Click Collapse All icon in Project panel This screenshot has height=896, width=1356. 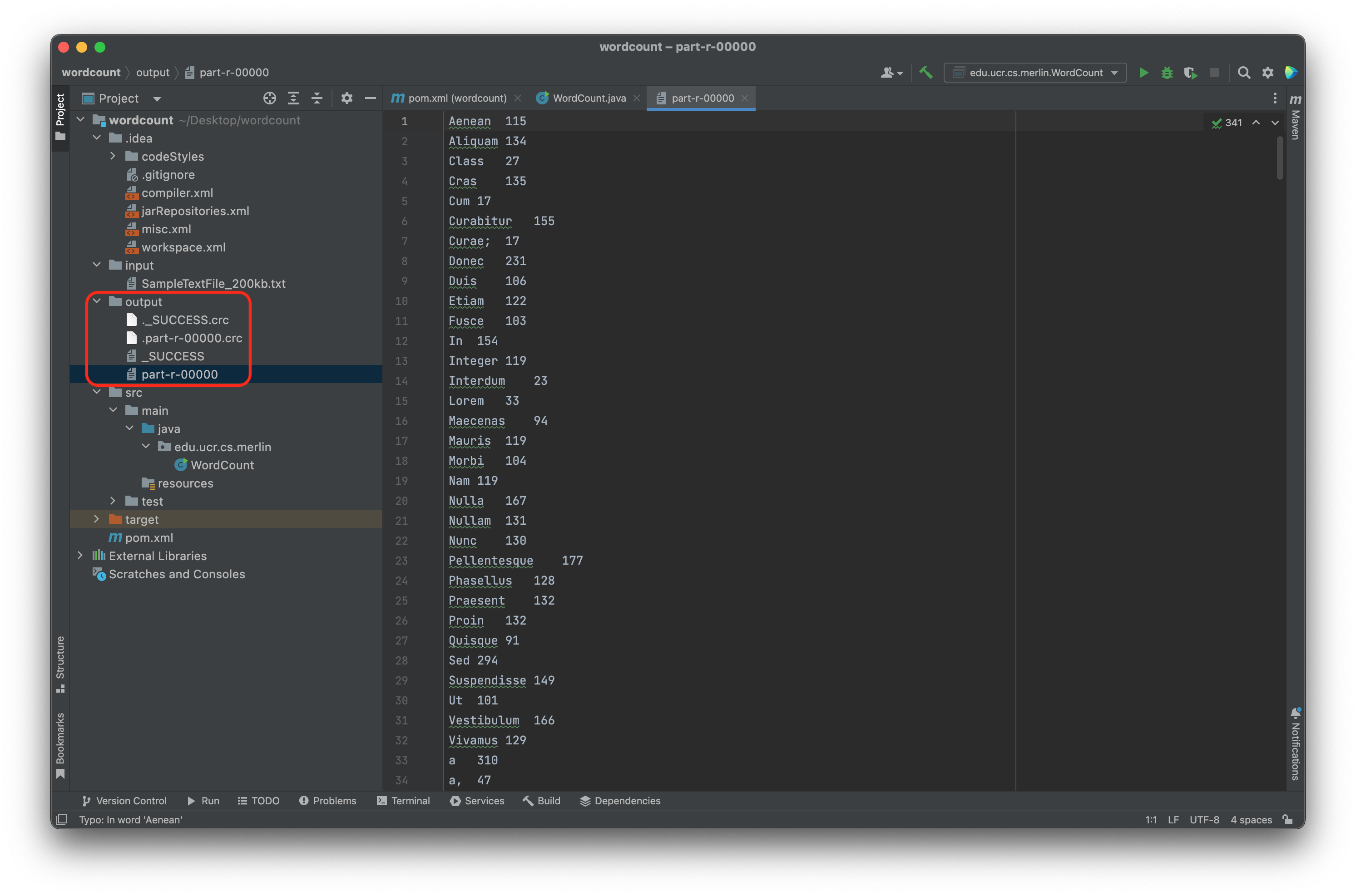(317, 98)
